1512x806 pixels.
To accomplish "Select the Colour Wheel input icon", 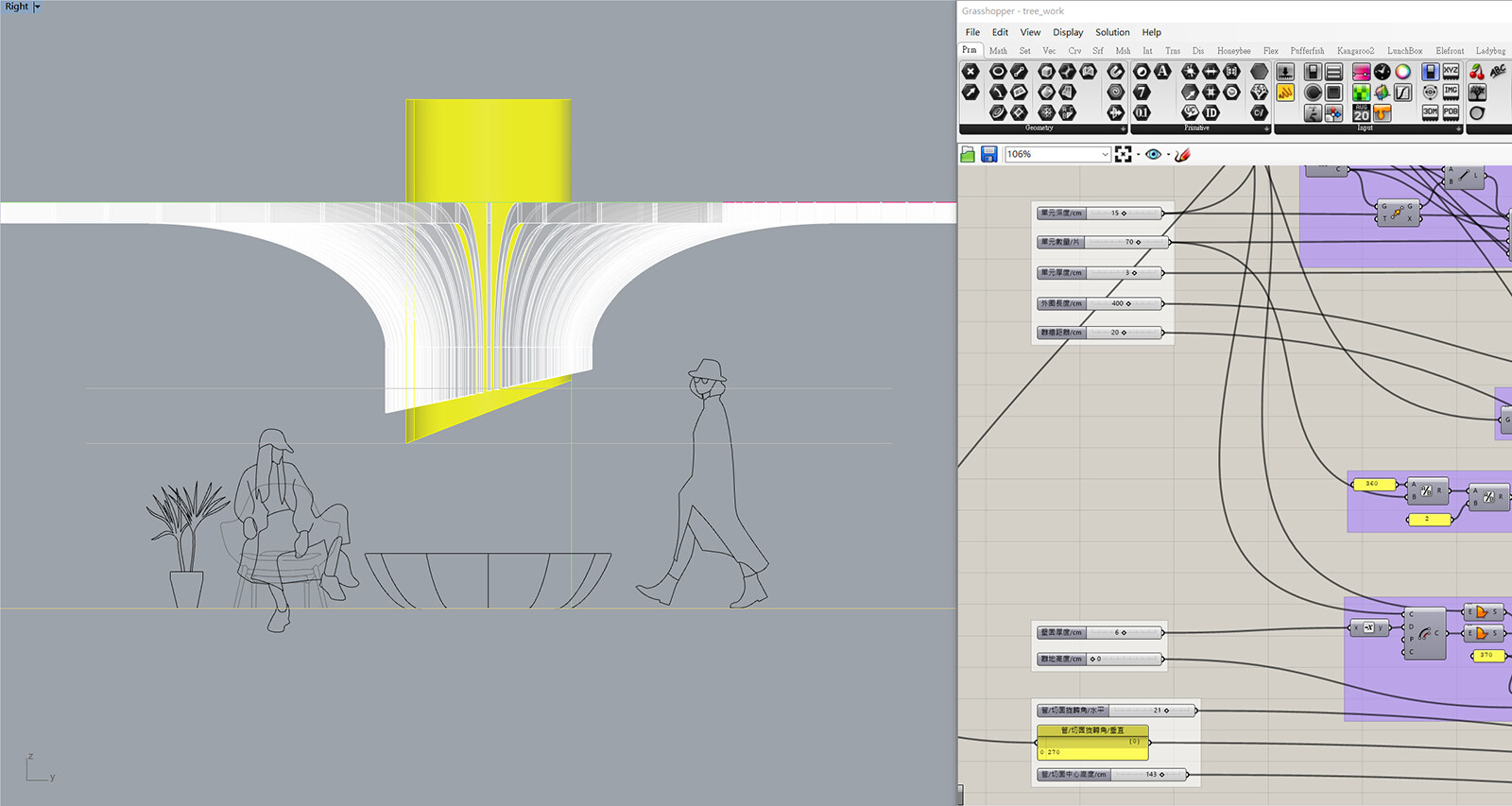I will click(x=1402, y=71).
